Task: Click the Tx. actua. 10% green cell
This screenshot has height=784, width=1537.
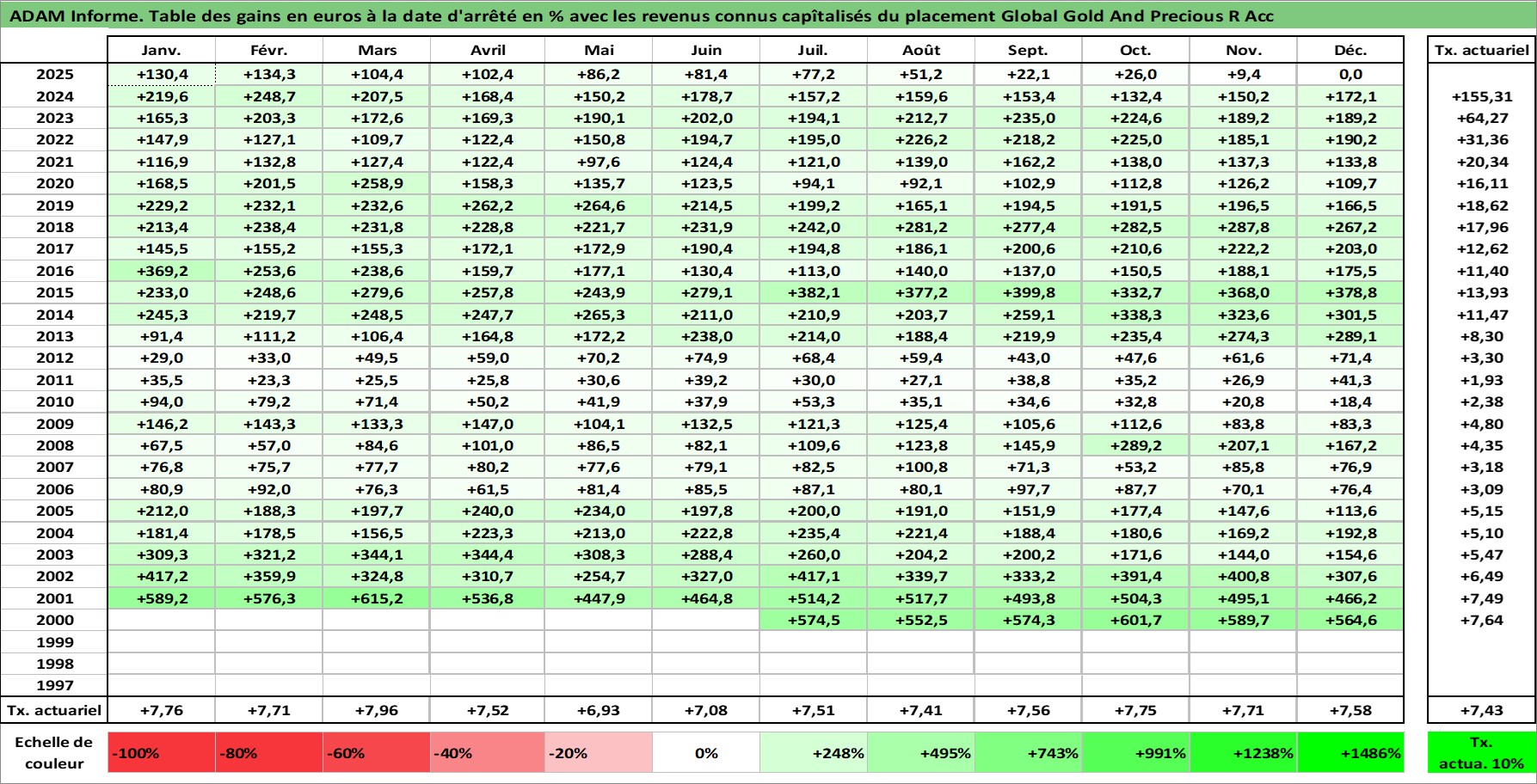Action: [1481, 753]
